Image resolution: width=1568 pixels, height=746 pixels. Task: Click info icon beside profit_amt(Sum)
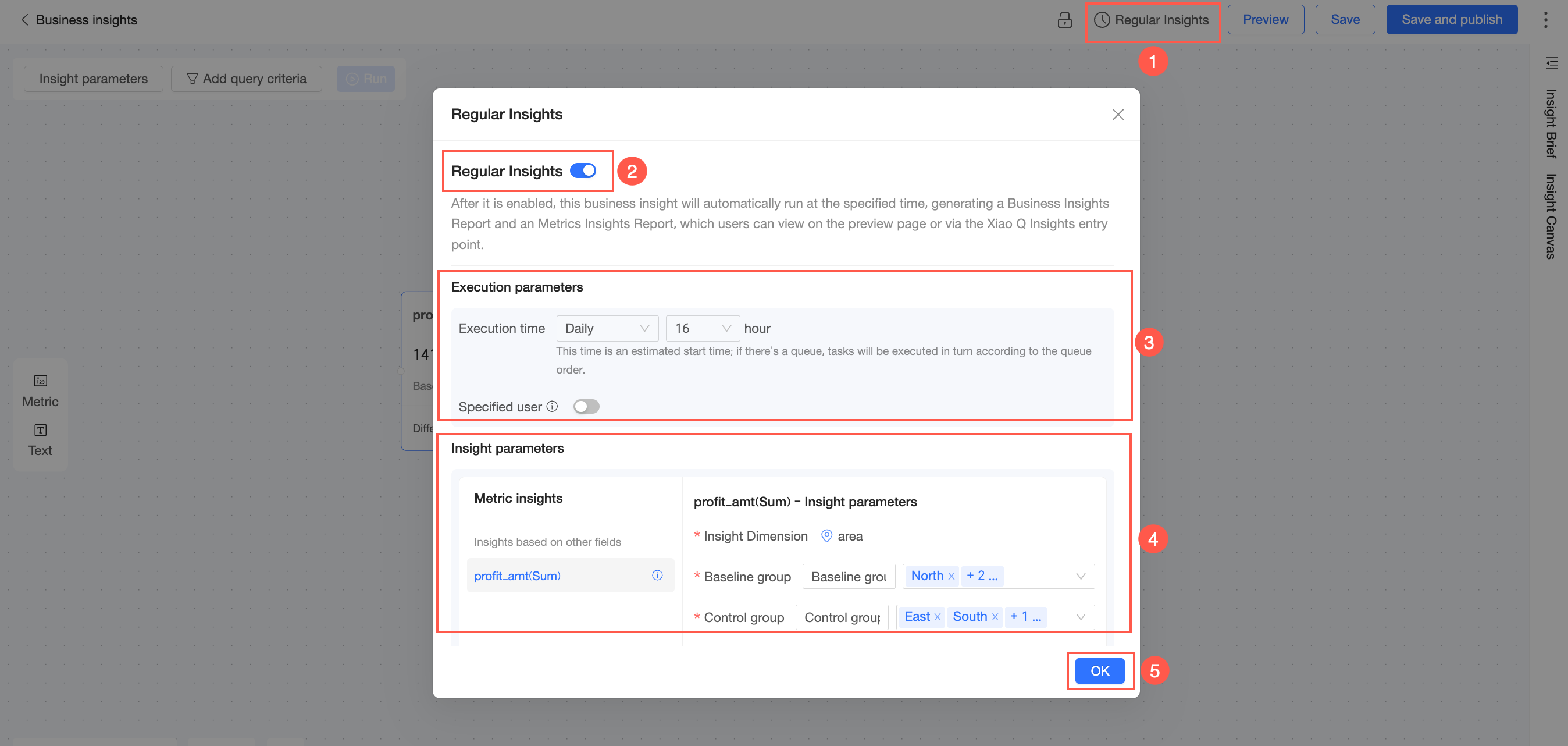[657, 576]
